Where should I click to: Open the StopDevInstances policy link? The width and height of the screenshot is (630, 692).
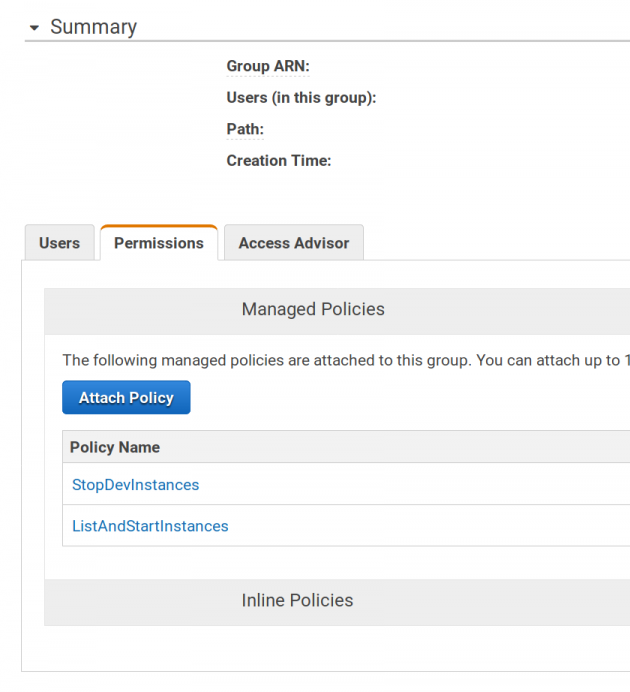135,485
